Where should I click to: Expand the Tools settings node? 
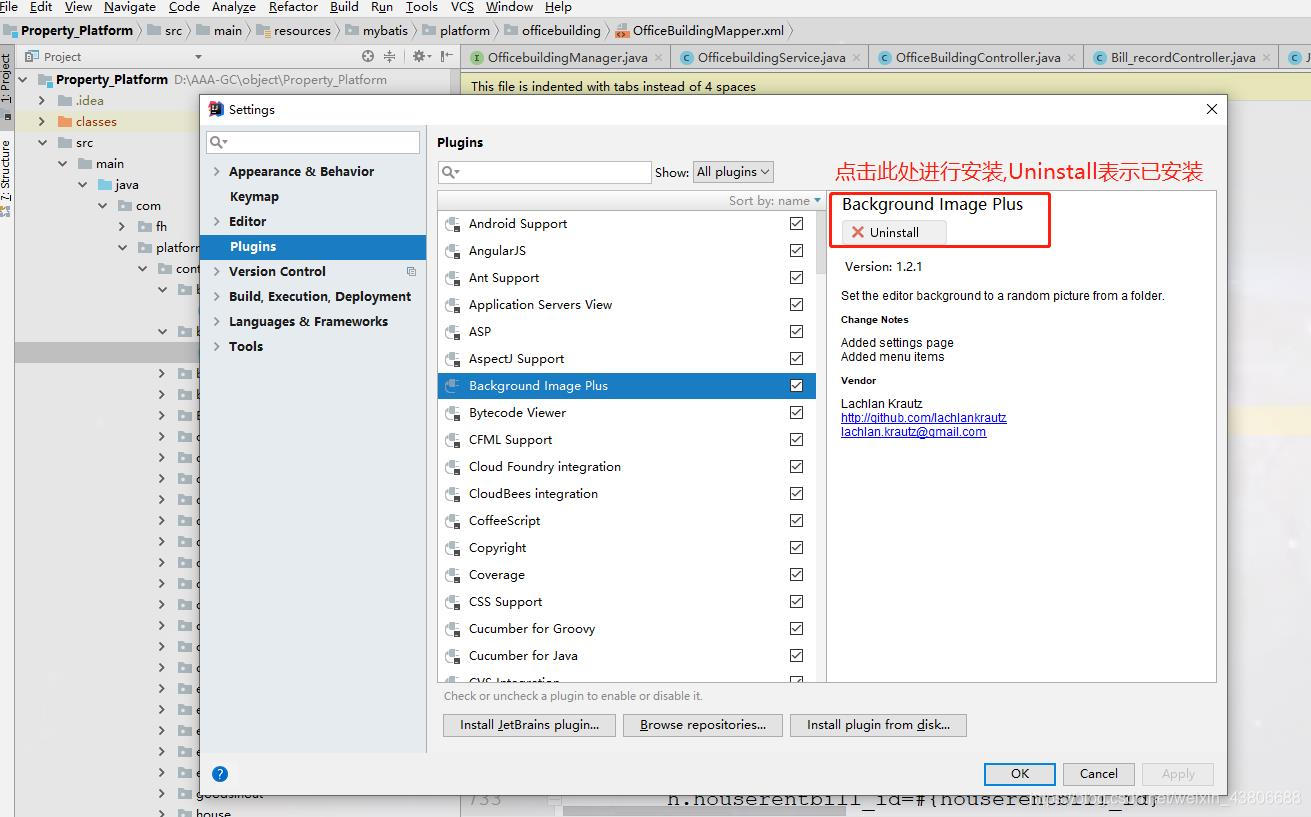click(217, 347)
